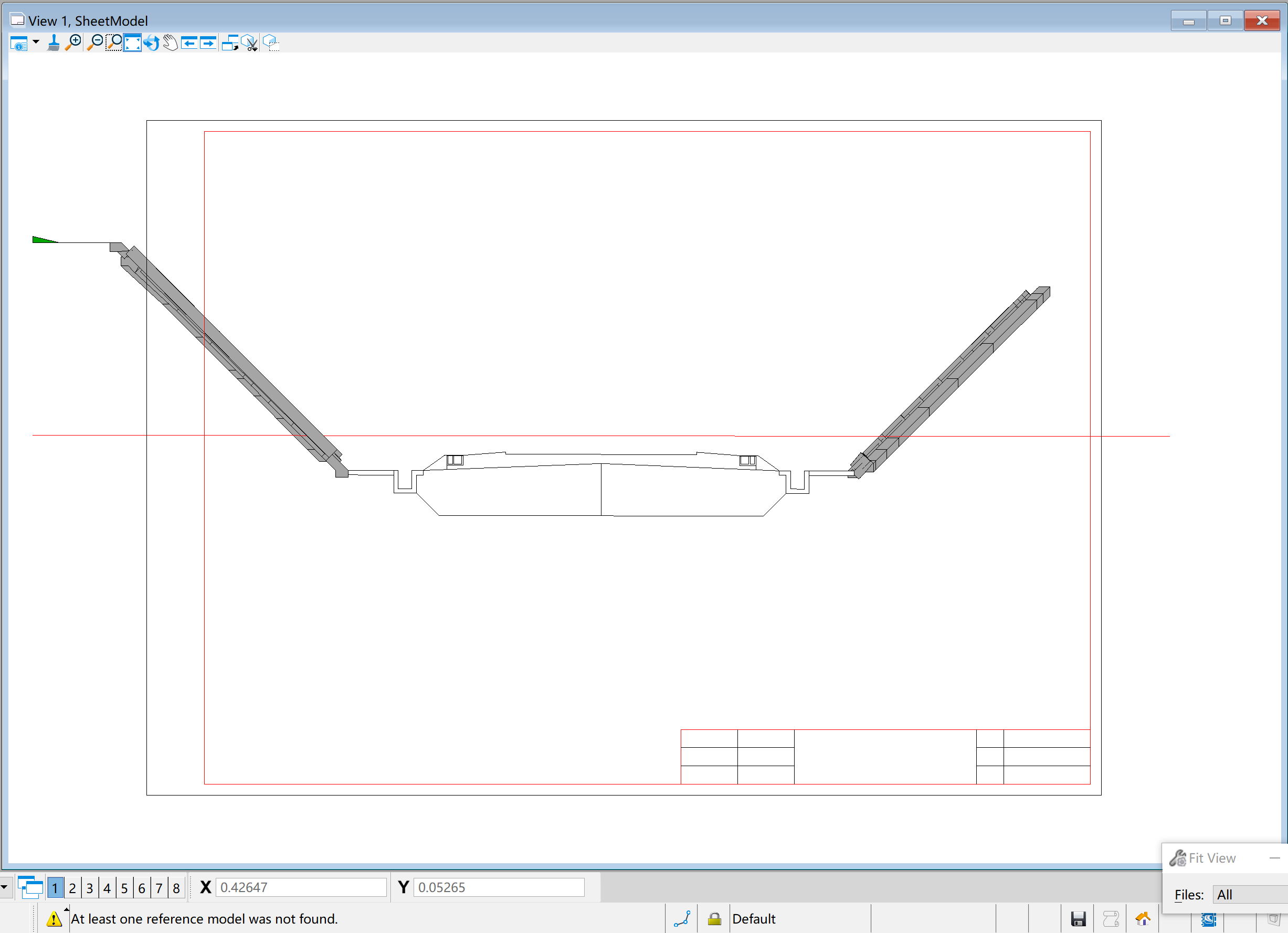This screenshot has height=933, width=1288.
Task: Toggle view 3 window
Action: pos(90,887)
